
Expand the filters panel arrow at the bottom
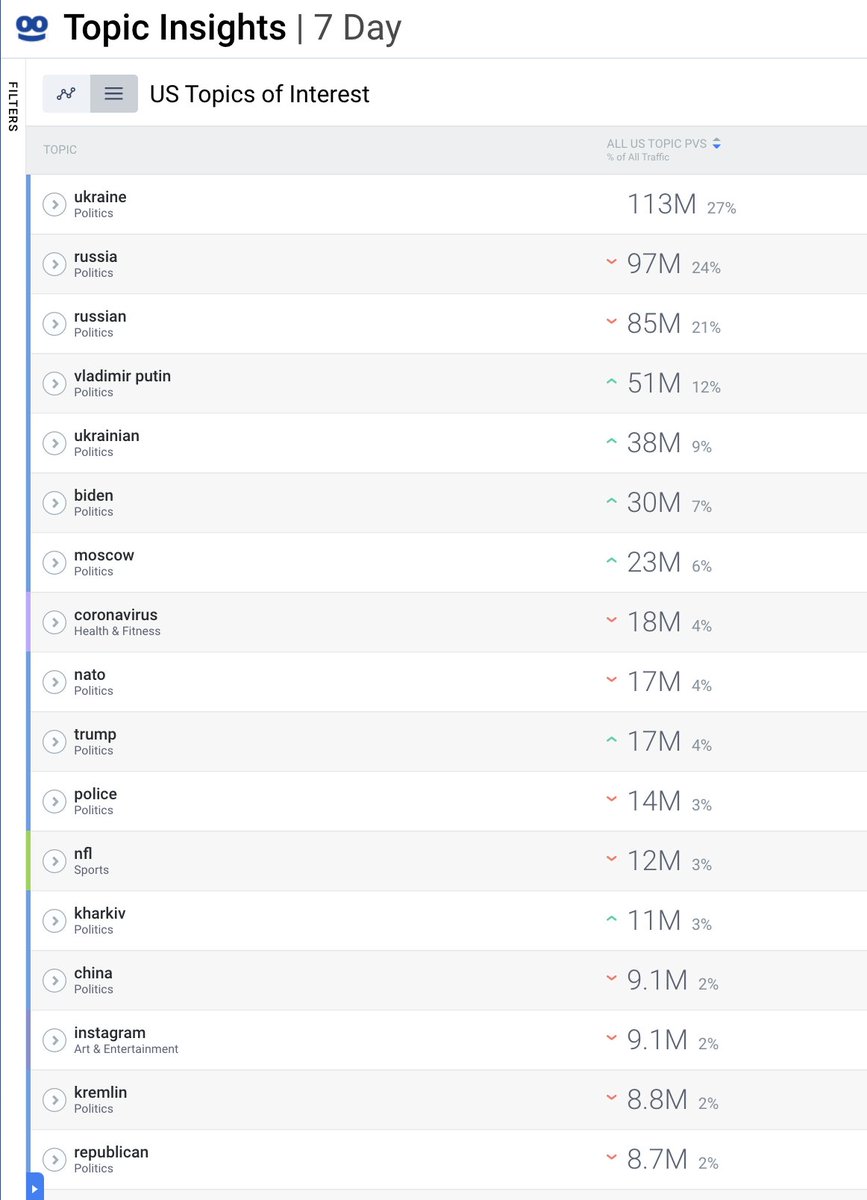35,1187
